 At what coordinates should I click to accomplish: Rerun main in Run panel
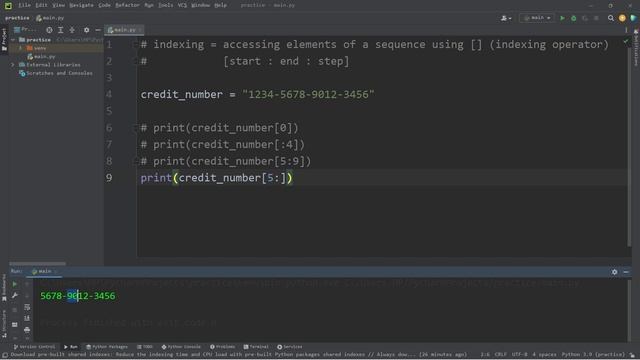[15, 284]
